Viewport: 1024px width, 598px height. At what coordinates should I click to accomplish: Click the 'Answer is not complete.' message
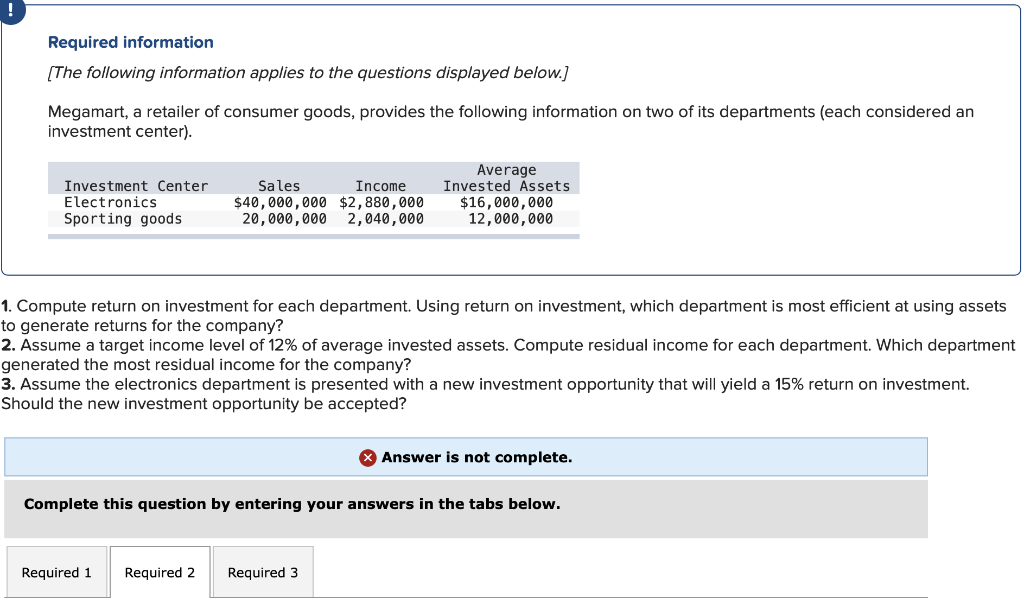pos(477,457)
